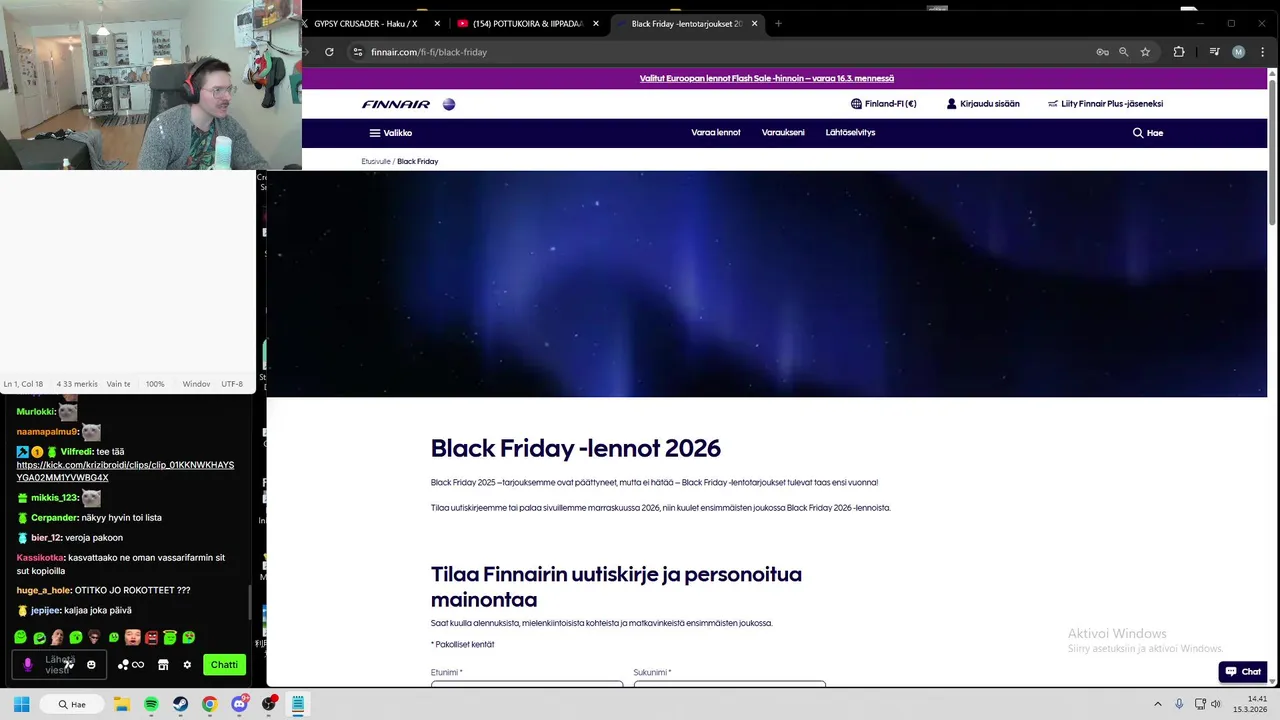Screen dimensions: 1280x720
Task: Open Discord from the taskbar
Action: (x=239, y=704)
